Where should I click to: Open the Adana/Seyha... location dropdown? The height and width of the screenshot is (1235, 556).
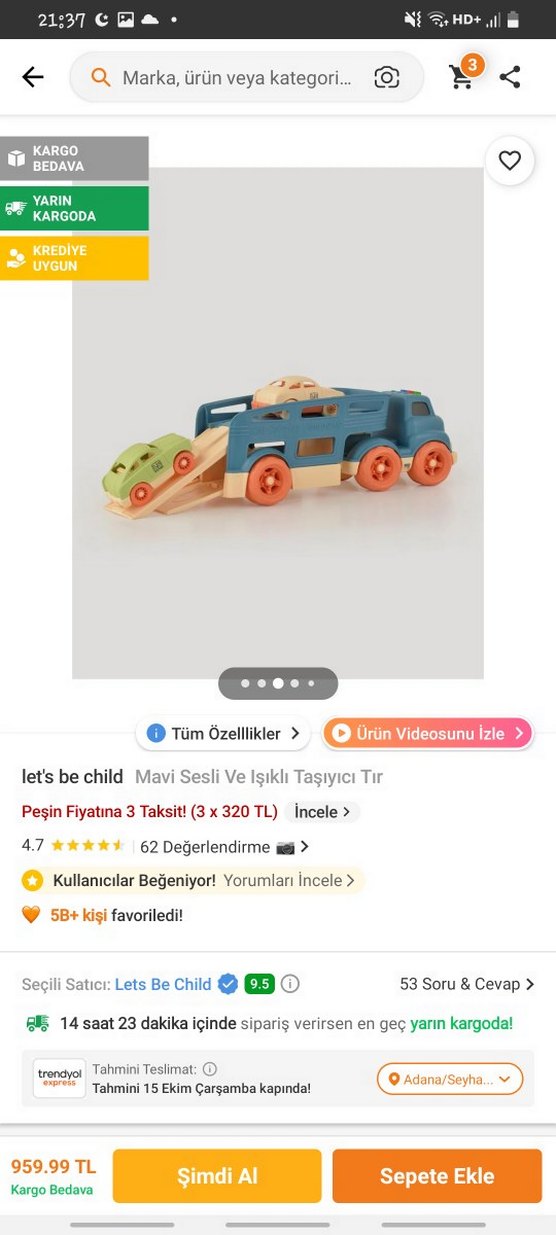coord(450,1079)
